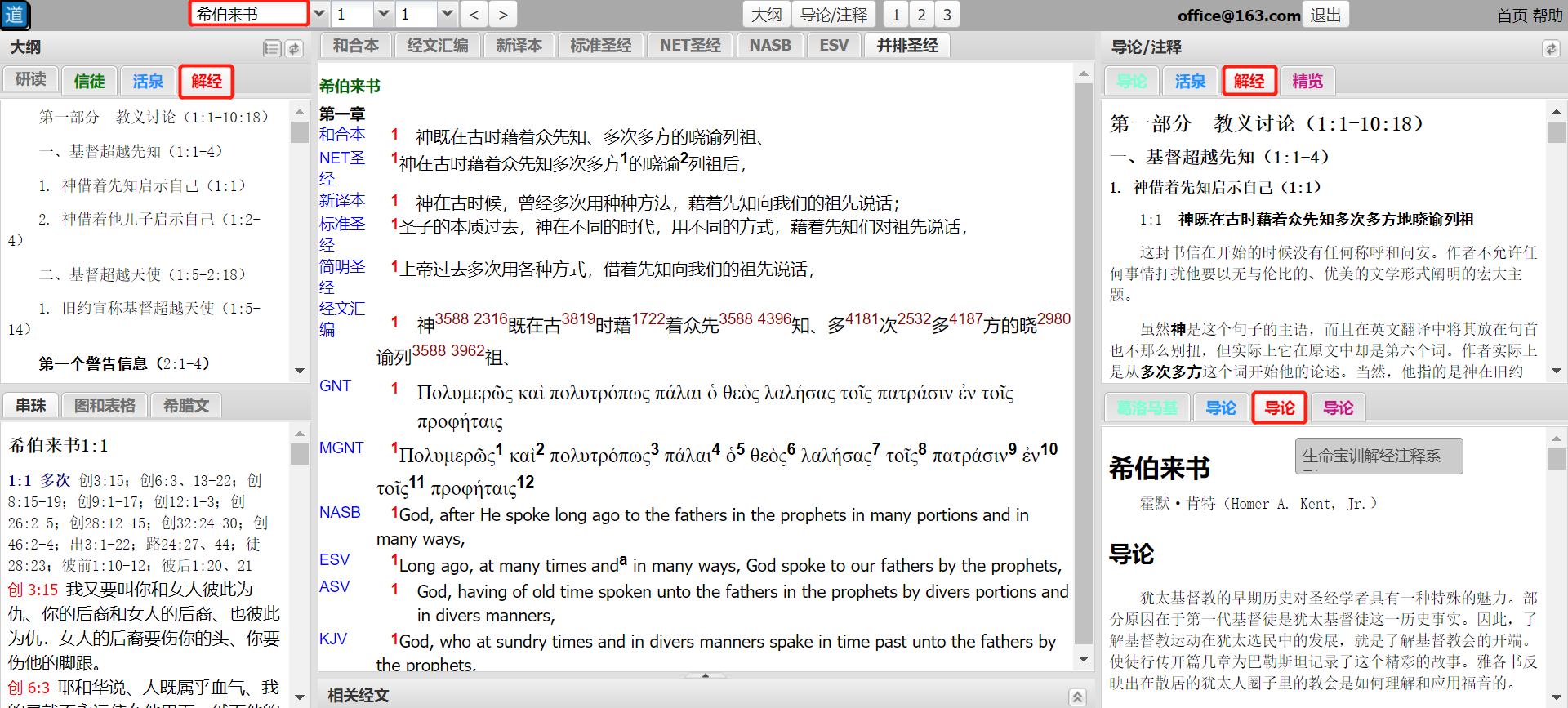Select layout option 2 in top bar
1568x708 pixels.
coord(921,15)
